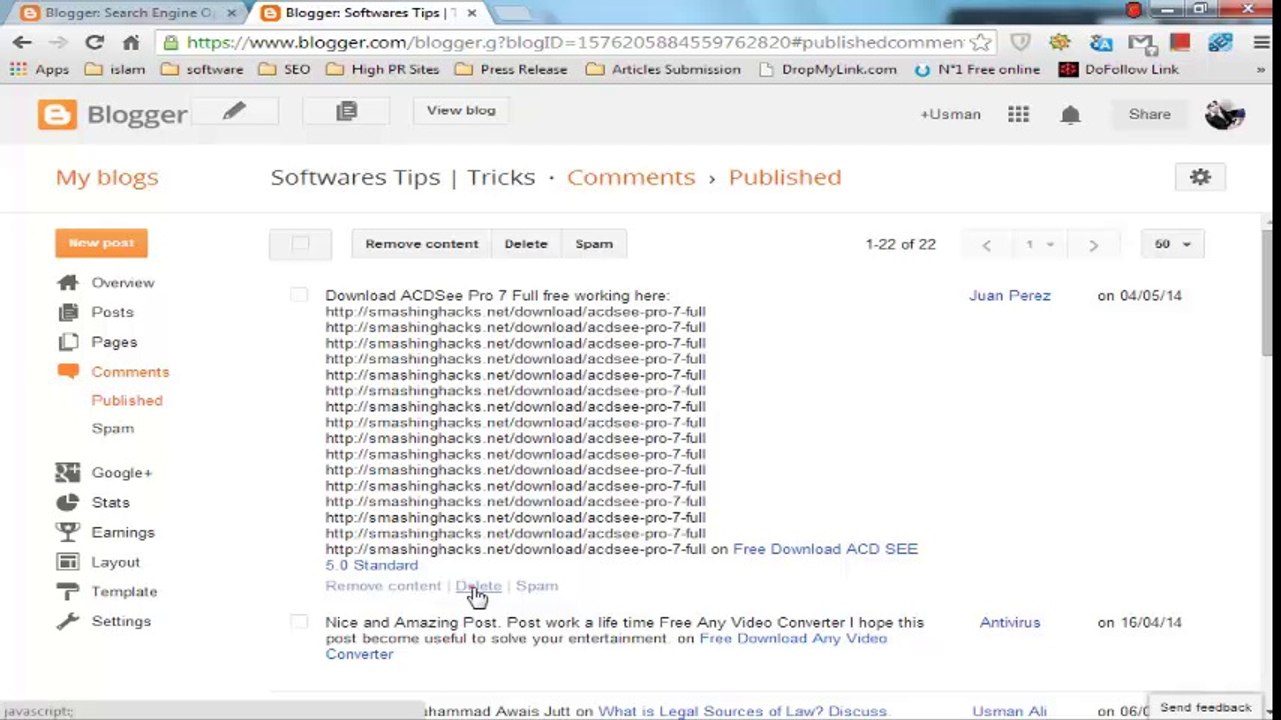
Task: Open Google+ in the sidebar
Action: click(x=121, y=473)
